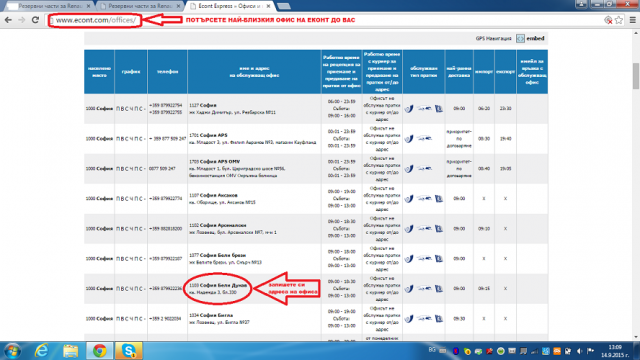Click phone number in София Аксаков row
This screenshot has width=640, height=360.
tap(165, 199)
